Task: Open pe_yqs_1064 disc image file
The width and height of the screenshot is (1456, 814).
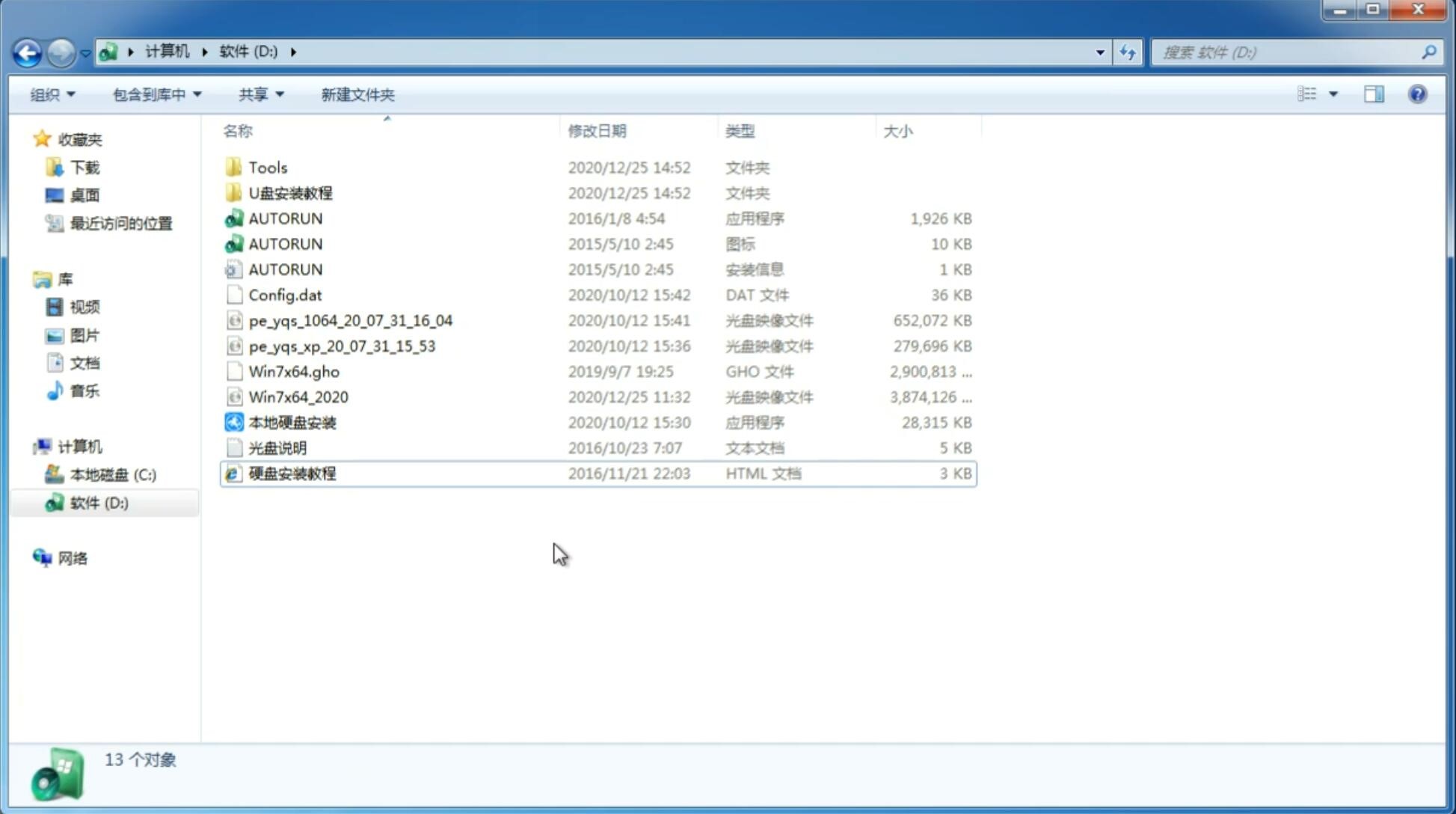Action: (x=350, y=320)
